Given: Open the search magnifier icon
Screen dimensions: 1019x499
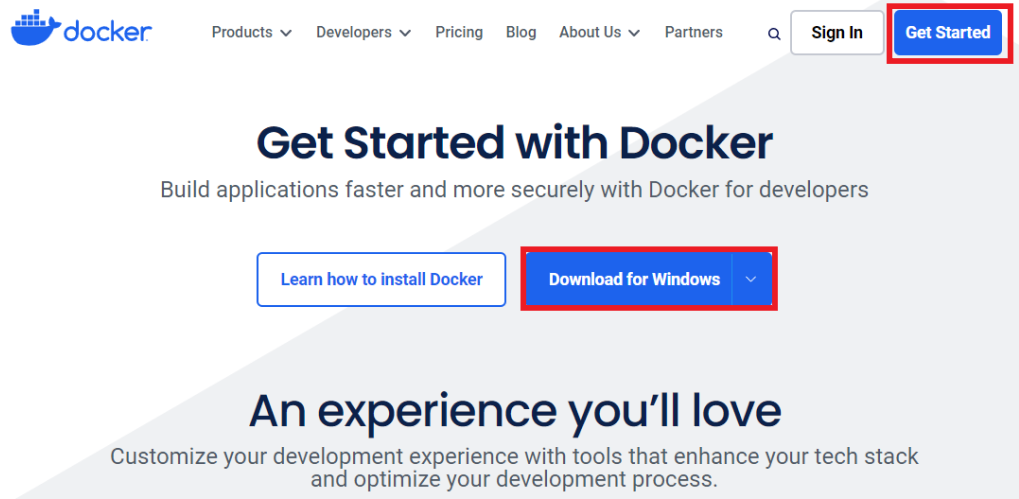Looking at the screenshot, I should 773,34.
